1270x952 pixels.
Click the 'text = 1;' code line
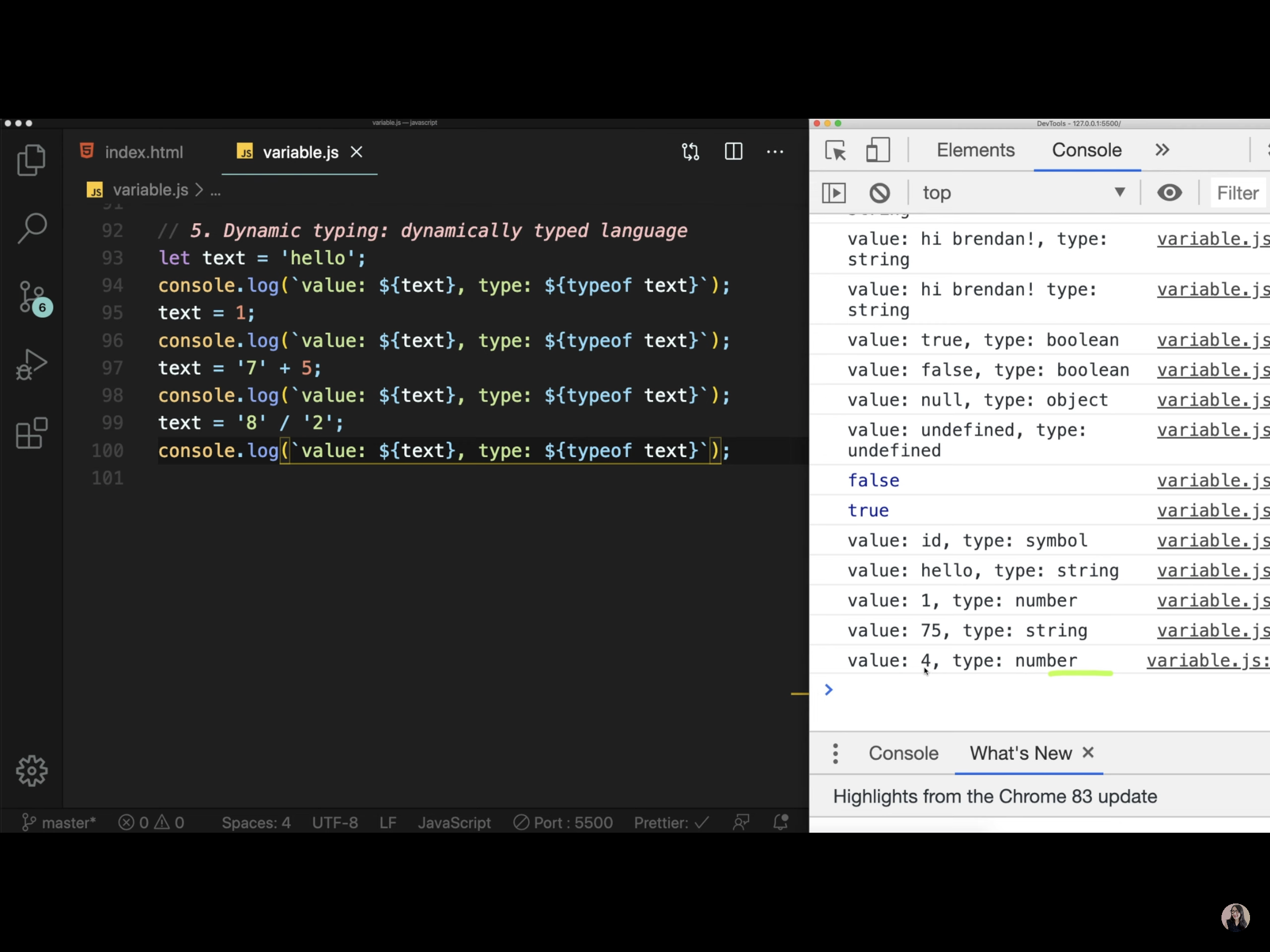pos(207,313)
